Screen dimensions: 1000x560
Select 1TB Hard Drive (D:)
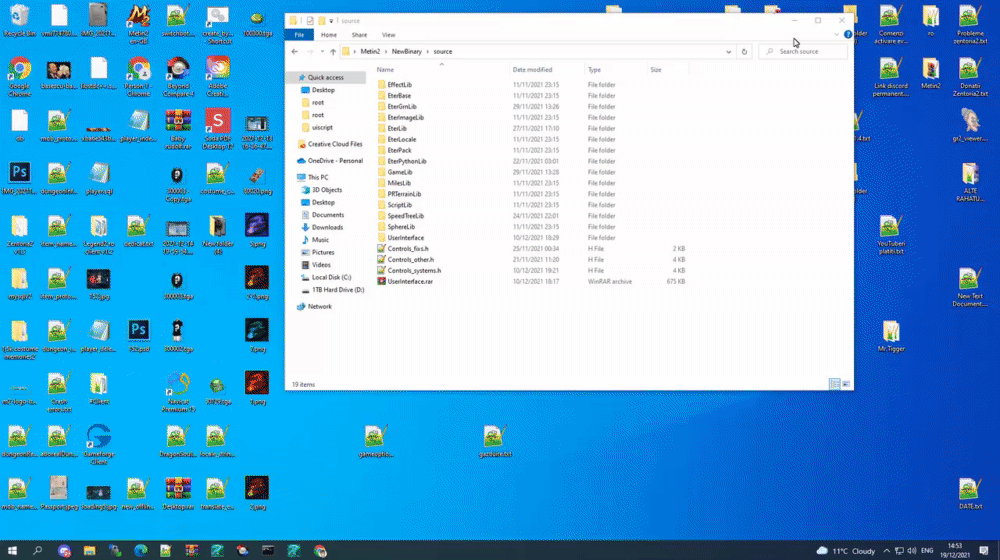[x=337, y=290]
